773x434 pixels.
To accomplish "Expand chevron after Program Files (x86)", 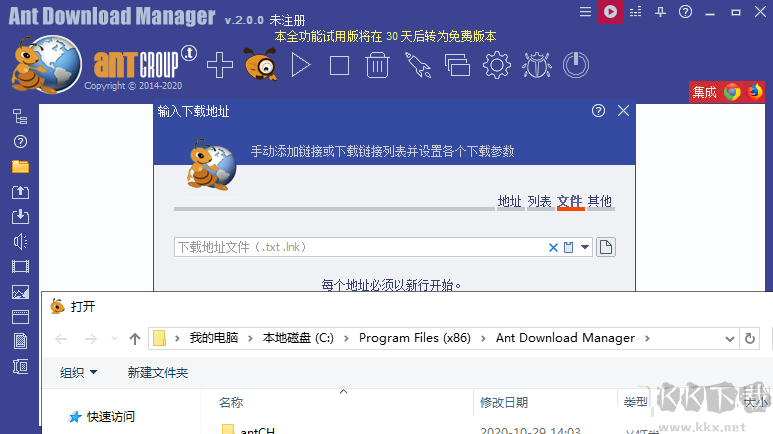I will click(483, 339).
